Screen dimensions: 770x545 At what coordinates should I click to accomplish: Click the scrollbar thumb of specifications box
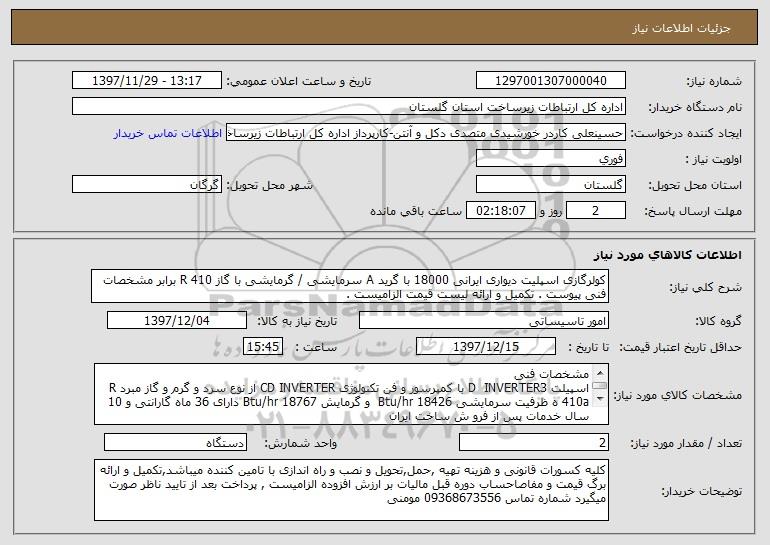pyautogui.click(x=600, y=386)
